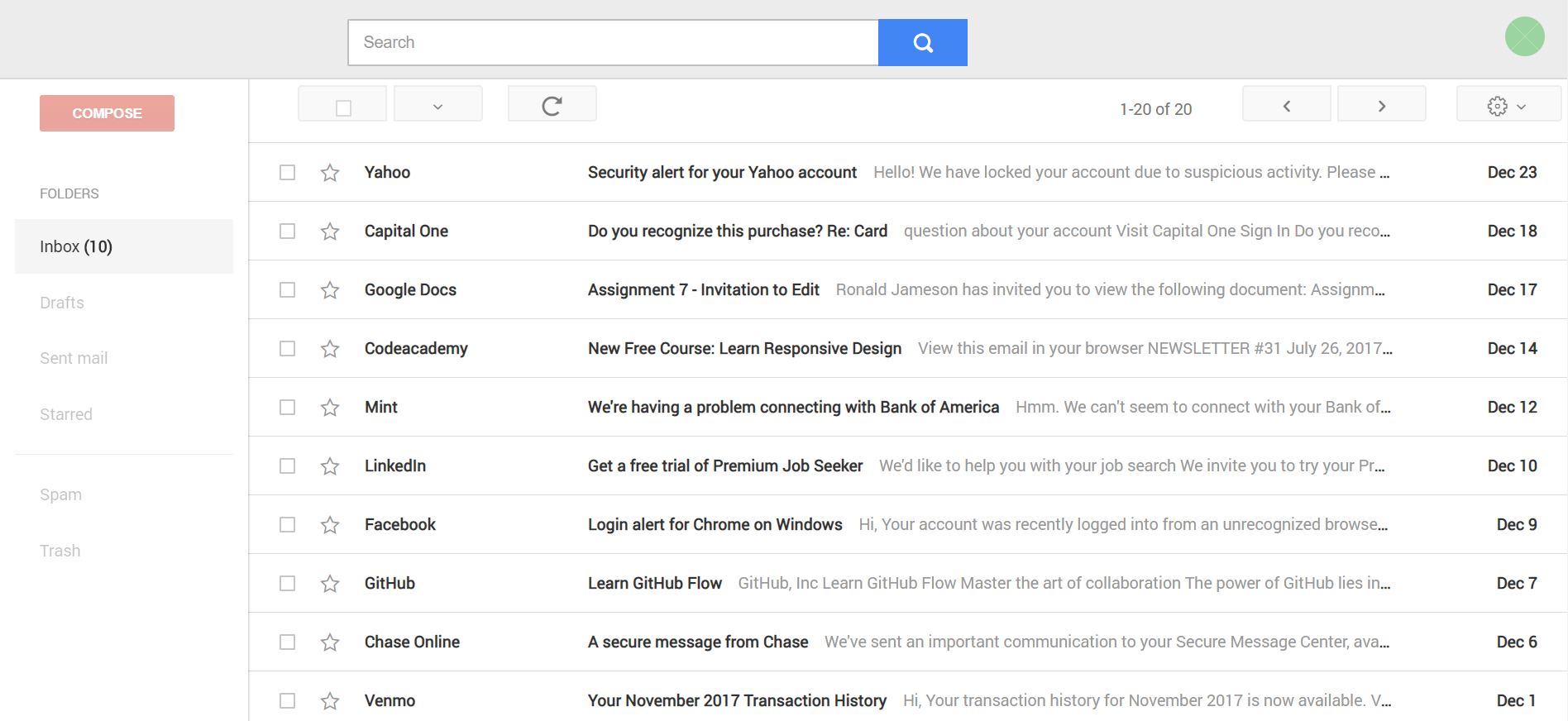Open the Drafts folder
Viewport: 1568px width, 721px height.
pos(62,303)
